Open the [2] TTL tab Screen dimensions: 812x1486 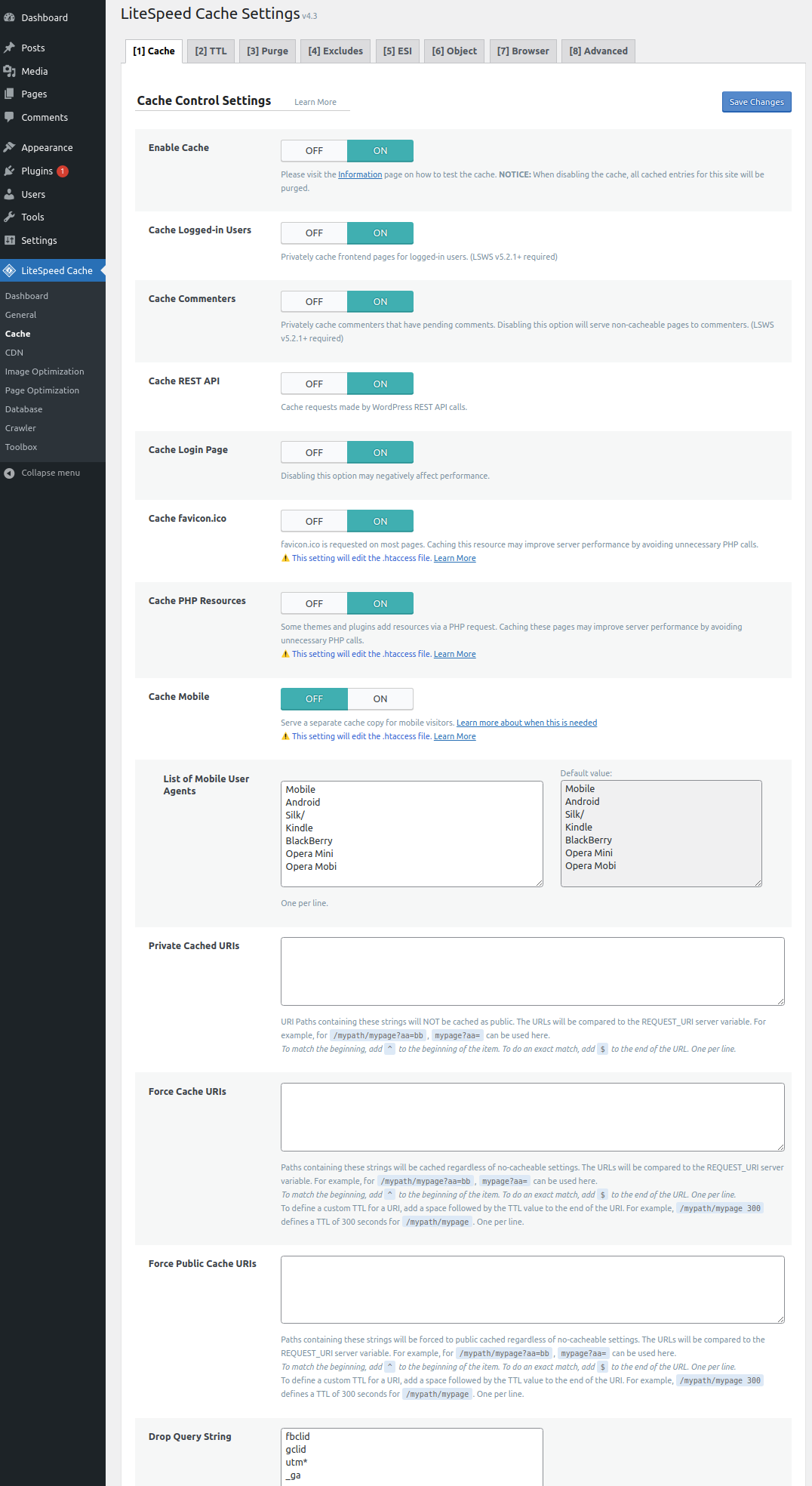[211, 51]
